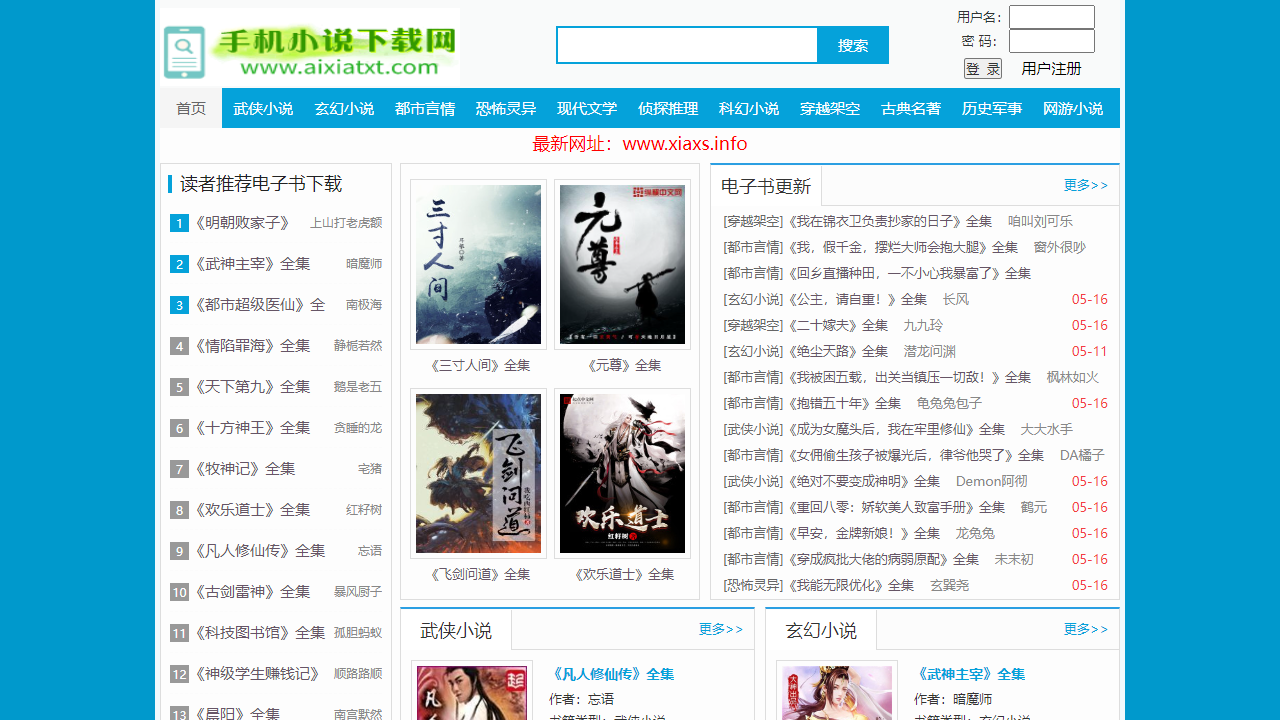Open 《我能无限优化》全集 update
The height and width of the screenshot is (720, 1280).
tap(851, 585)
